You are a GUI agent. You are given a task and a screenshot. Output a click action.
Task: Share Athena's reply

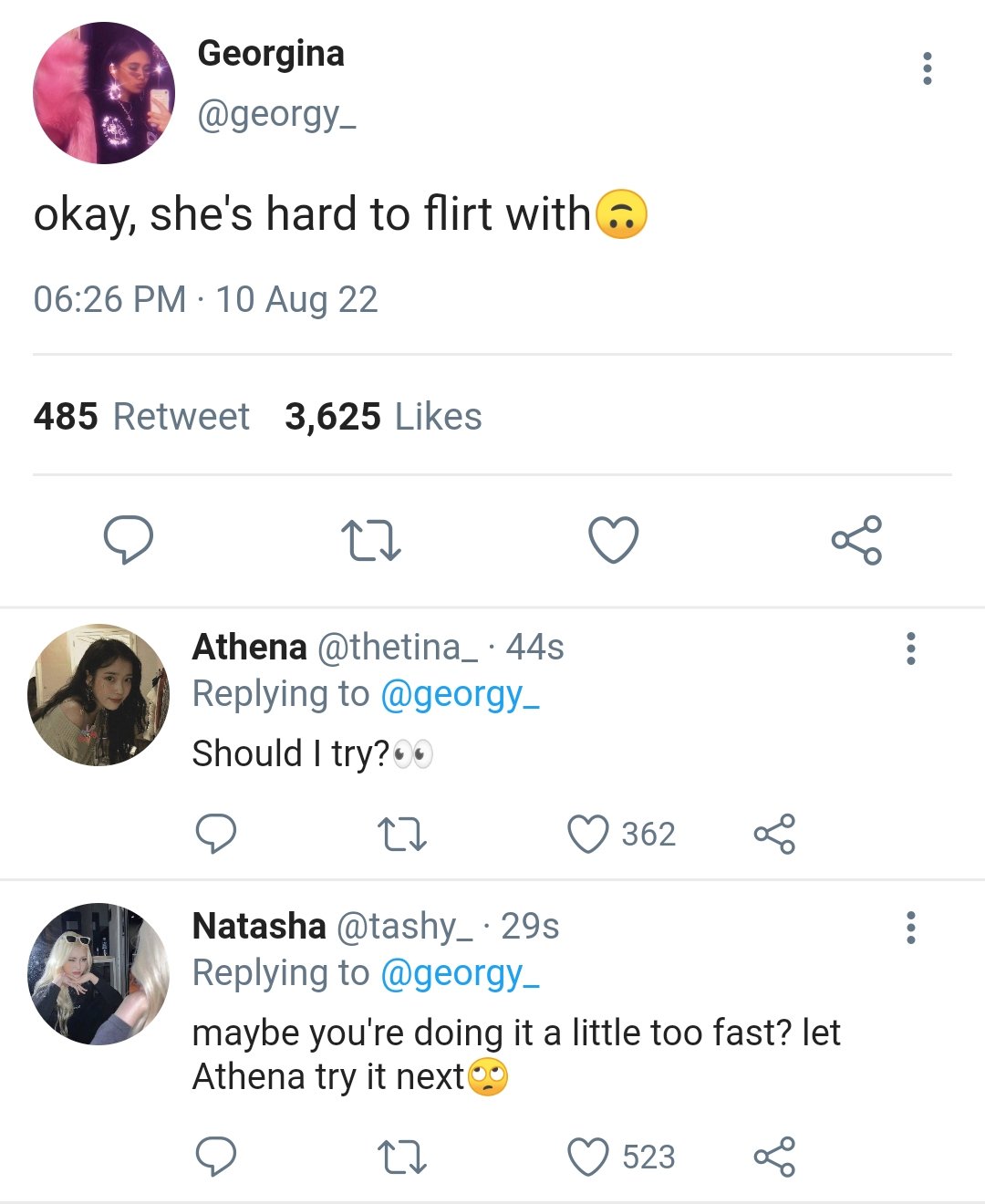click(x=774, y=834)
